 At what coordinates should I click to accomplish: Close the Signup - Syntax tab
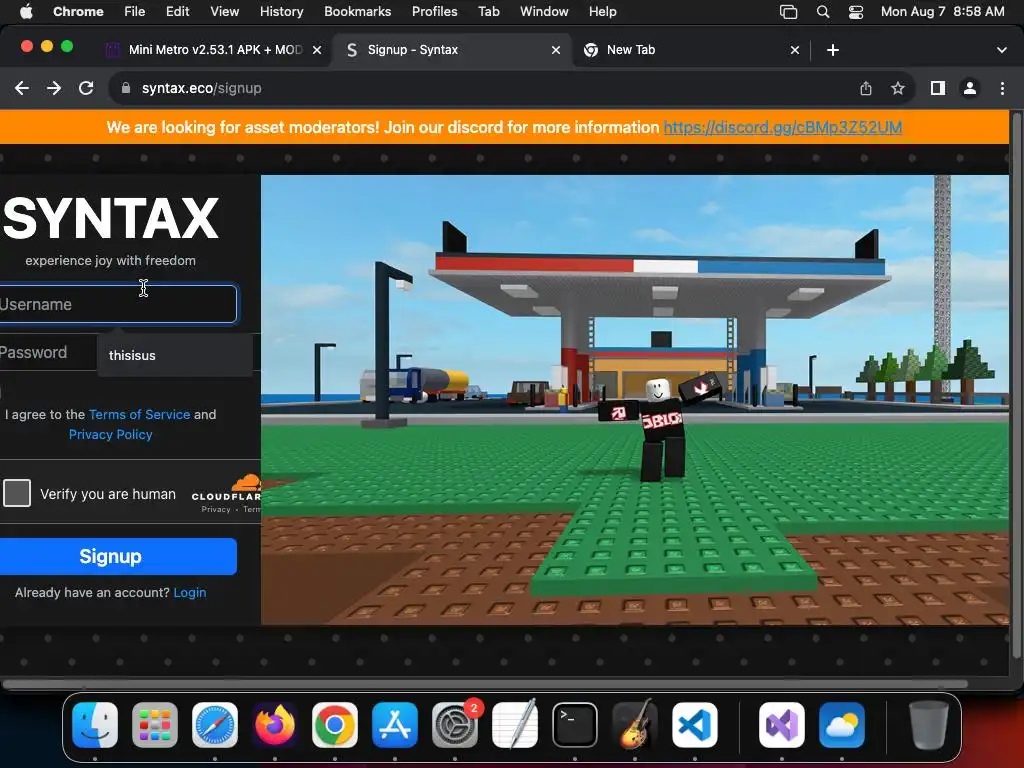[556, 50]
